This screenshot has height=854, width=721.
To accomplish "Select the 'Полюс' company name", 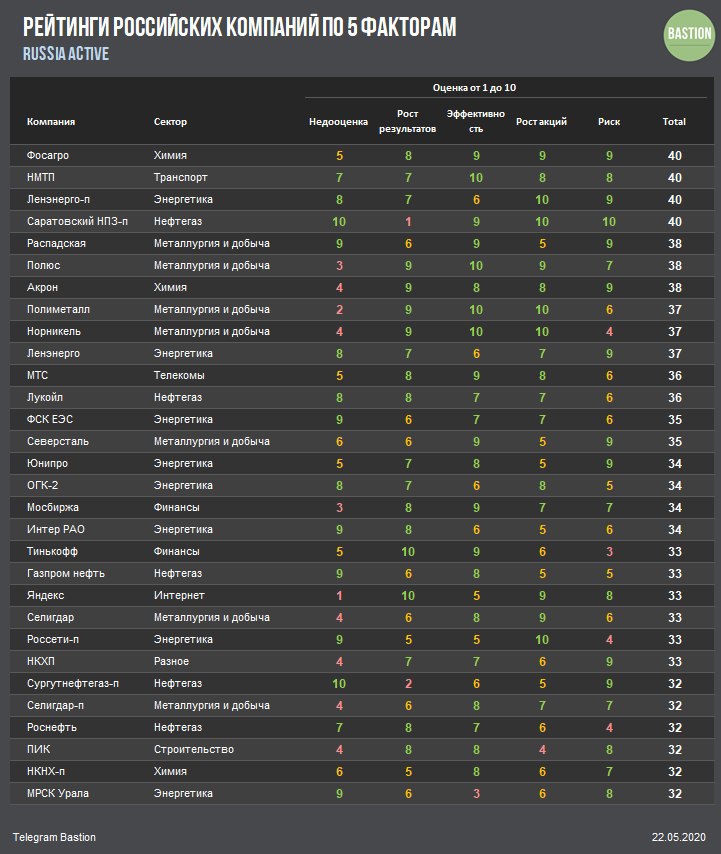I will tap(44, 265).
